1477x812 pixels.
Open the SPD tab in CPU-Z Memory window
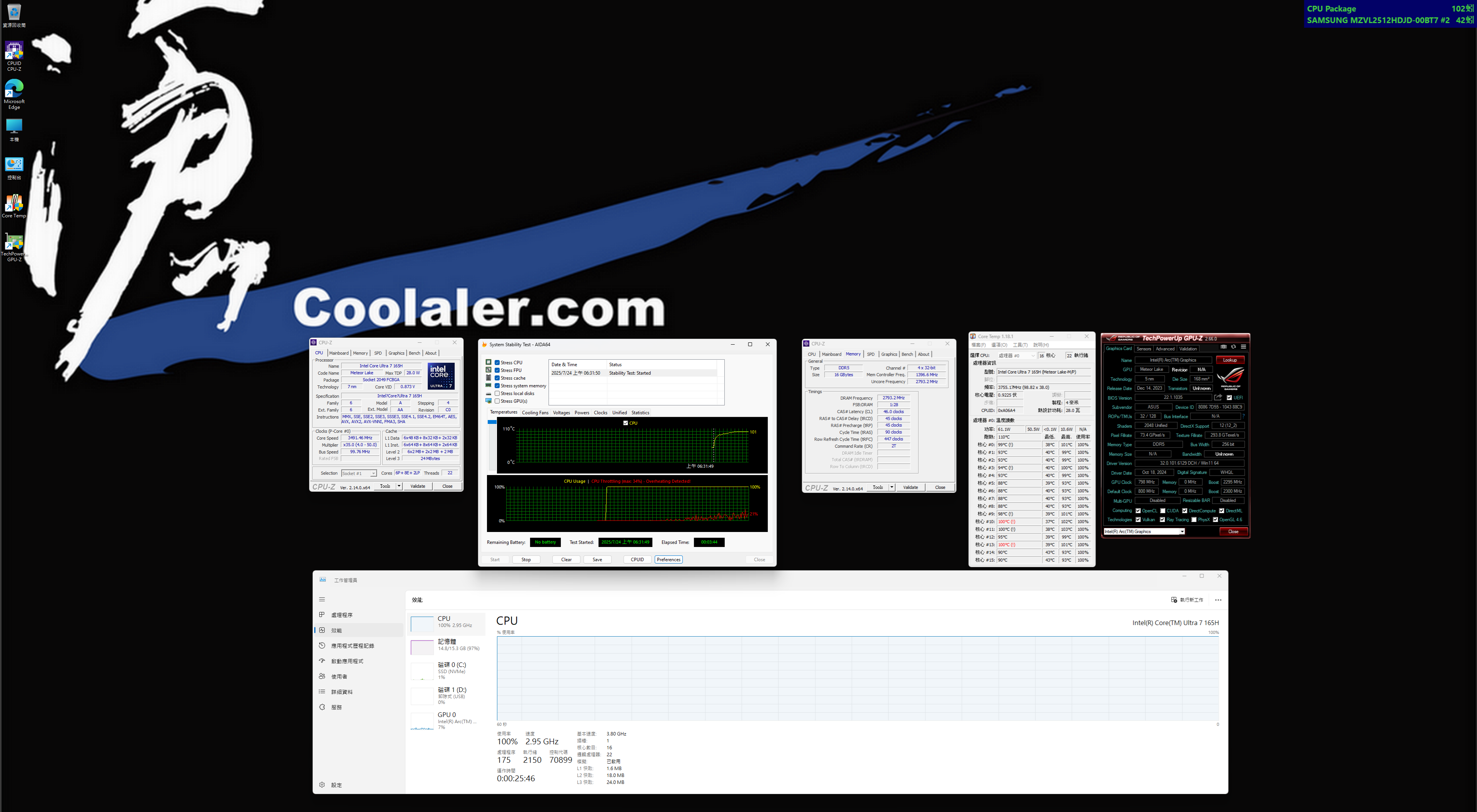click(x=870, y=354)
